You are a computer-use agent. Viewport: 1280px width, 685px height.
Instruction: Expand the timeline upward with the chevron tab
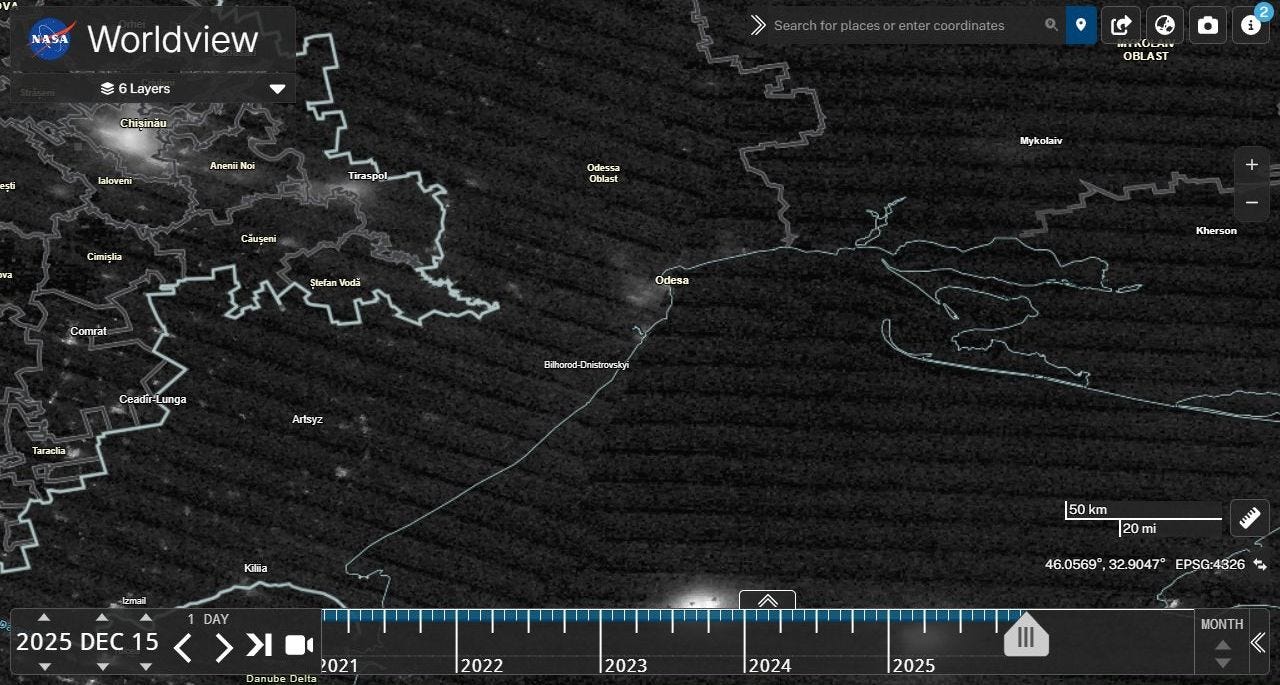pyautogui.click(x=767, y=600)
